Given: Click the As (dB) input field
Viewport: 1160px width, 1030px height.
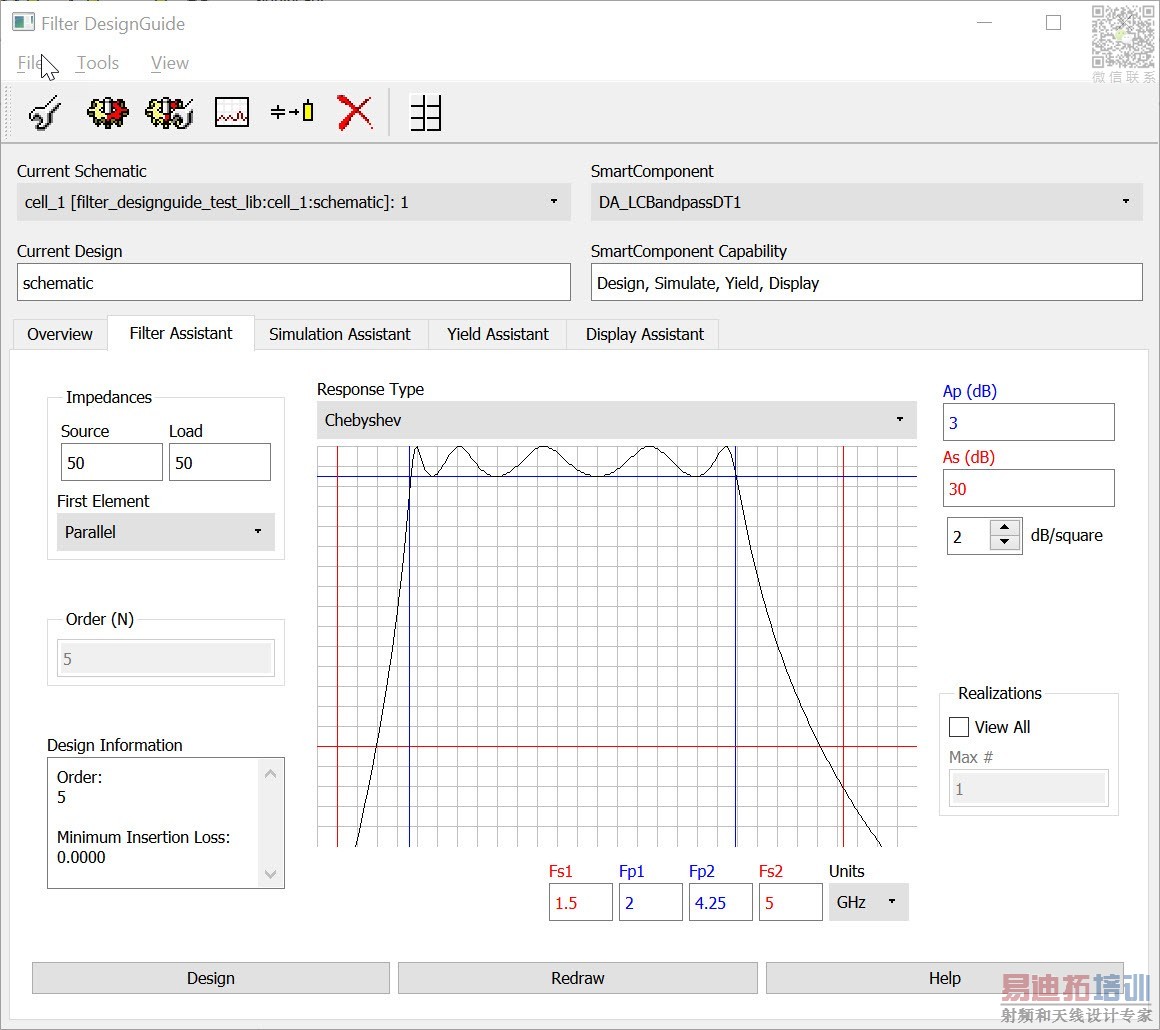Looking at the screenshot, I should click(1028, 488).
